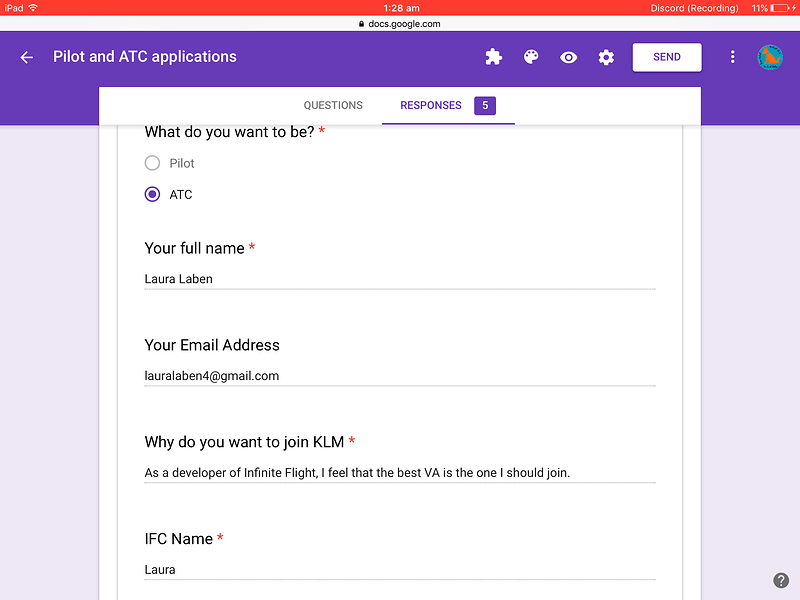Click the 'Your full name' question label
The height and width of the screenshot is (600, 800).
point(194,248)
